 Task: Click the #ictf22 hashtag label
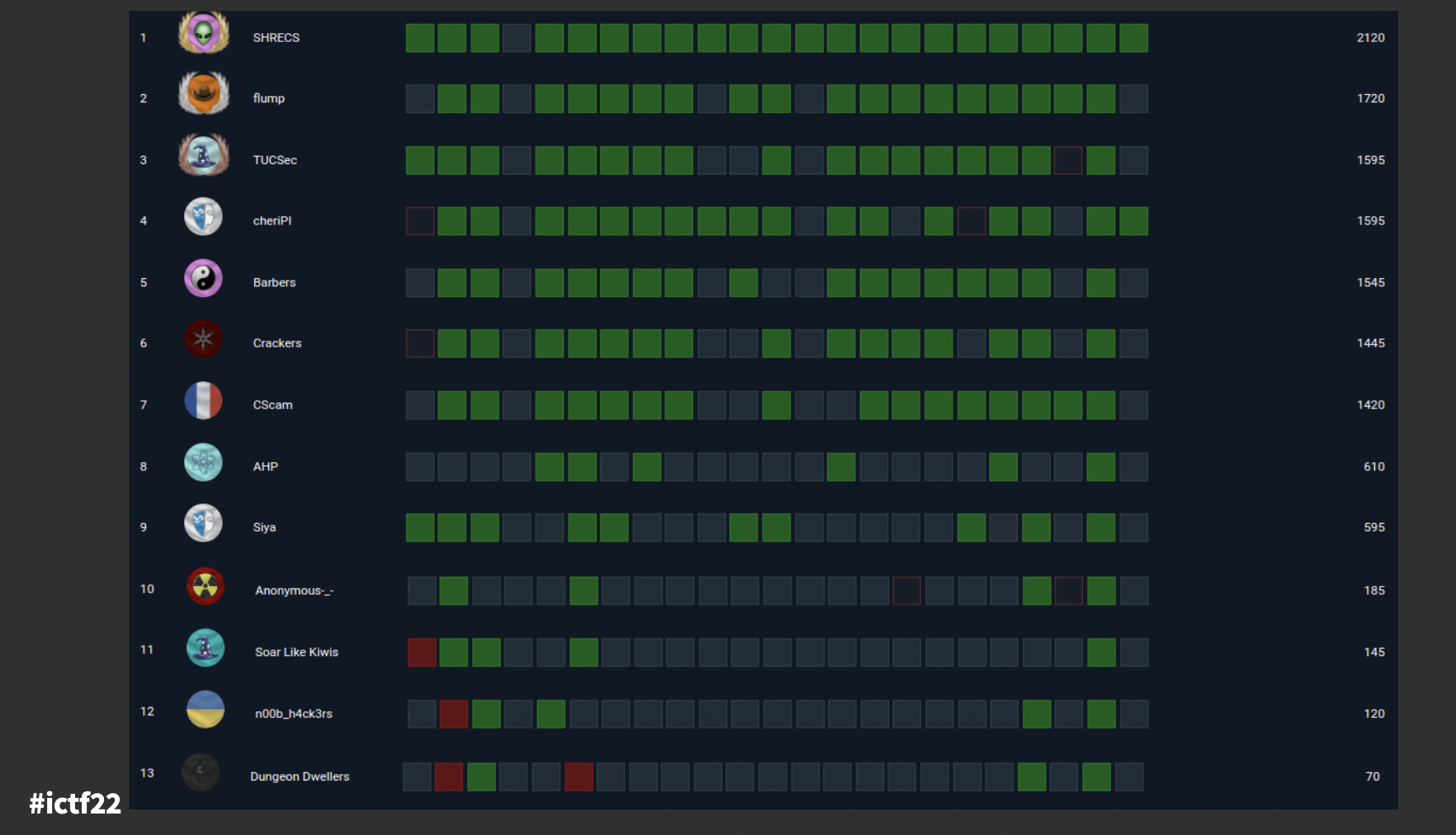(75, 803)
